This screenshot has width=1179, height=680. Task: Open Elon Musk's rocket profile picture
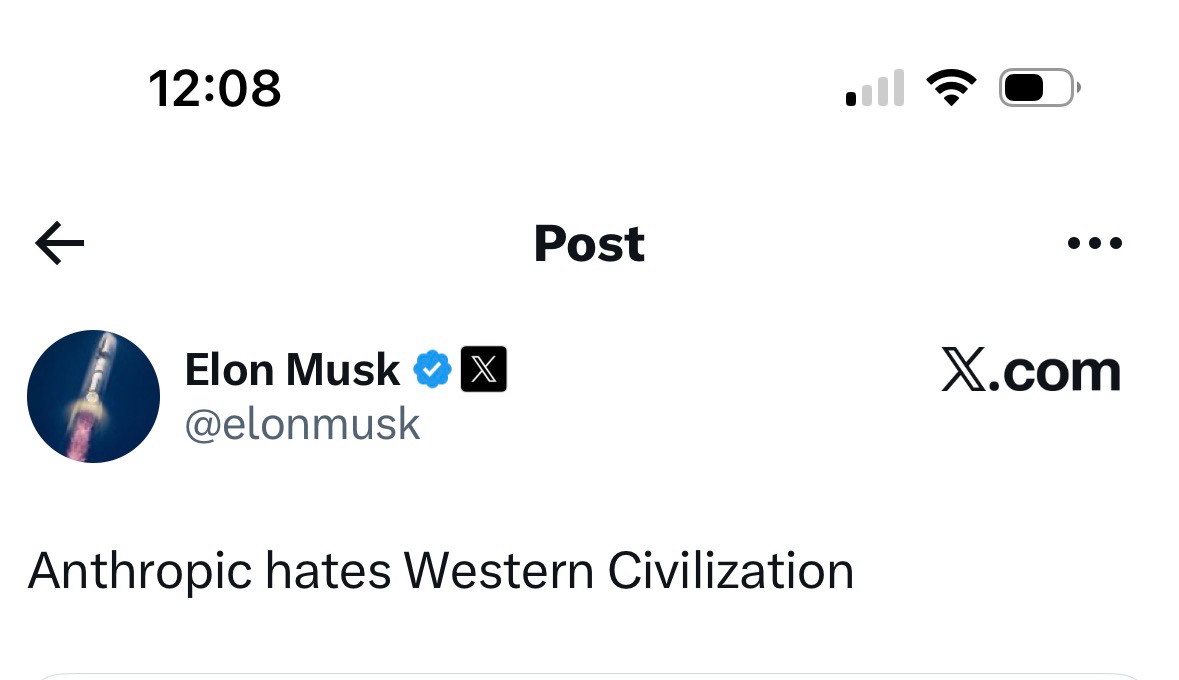[x=93, y=396]
